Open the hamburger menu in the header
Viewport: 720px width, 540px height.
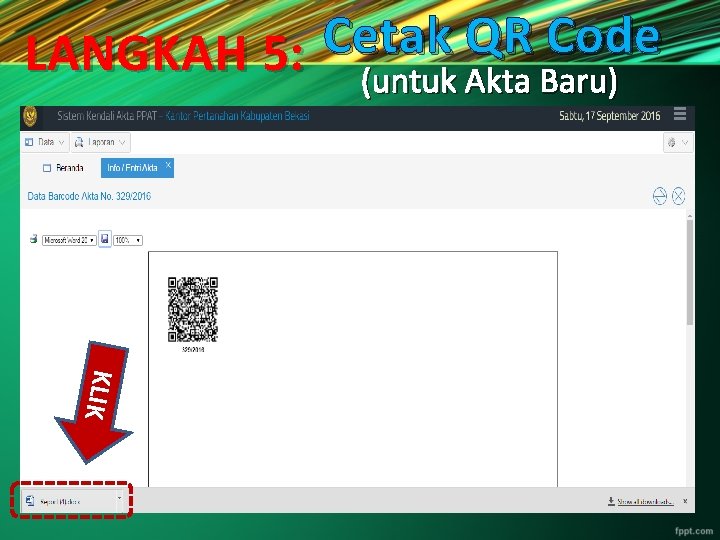click(x=680, y=113)
